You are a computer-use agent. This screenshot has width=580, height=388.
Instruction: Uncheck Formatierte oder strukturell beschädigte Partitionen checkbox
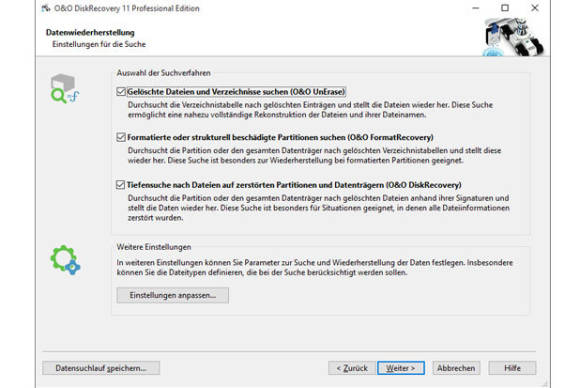[x=121, y=137]
